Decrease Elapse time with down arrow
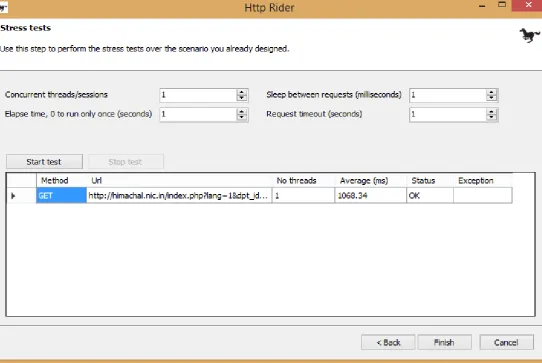 click(x=242, y=118)
